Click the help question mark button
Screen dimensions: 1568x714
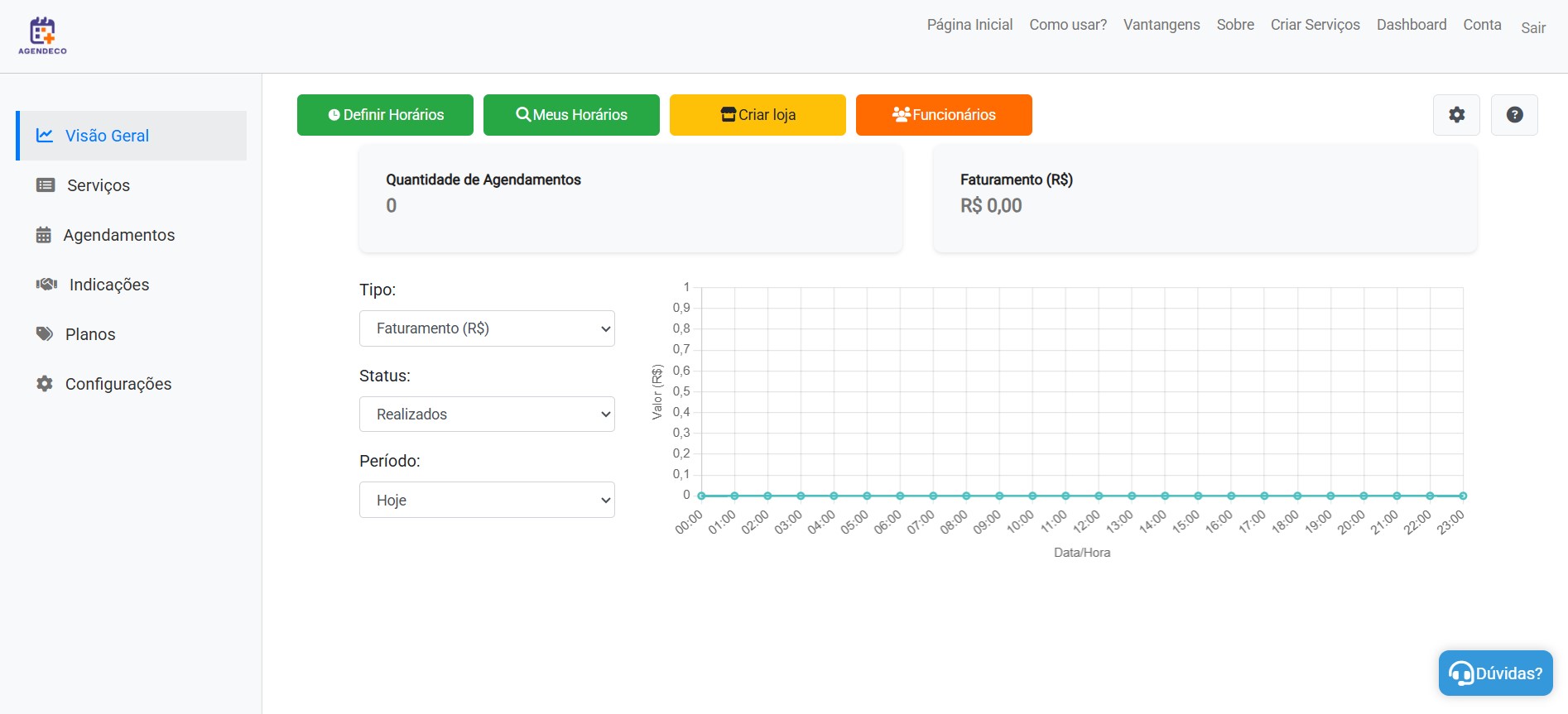[x=1514, y=115]
